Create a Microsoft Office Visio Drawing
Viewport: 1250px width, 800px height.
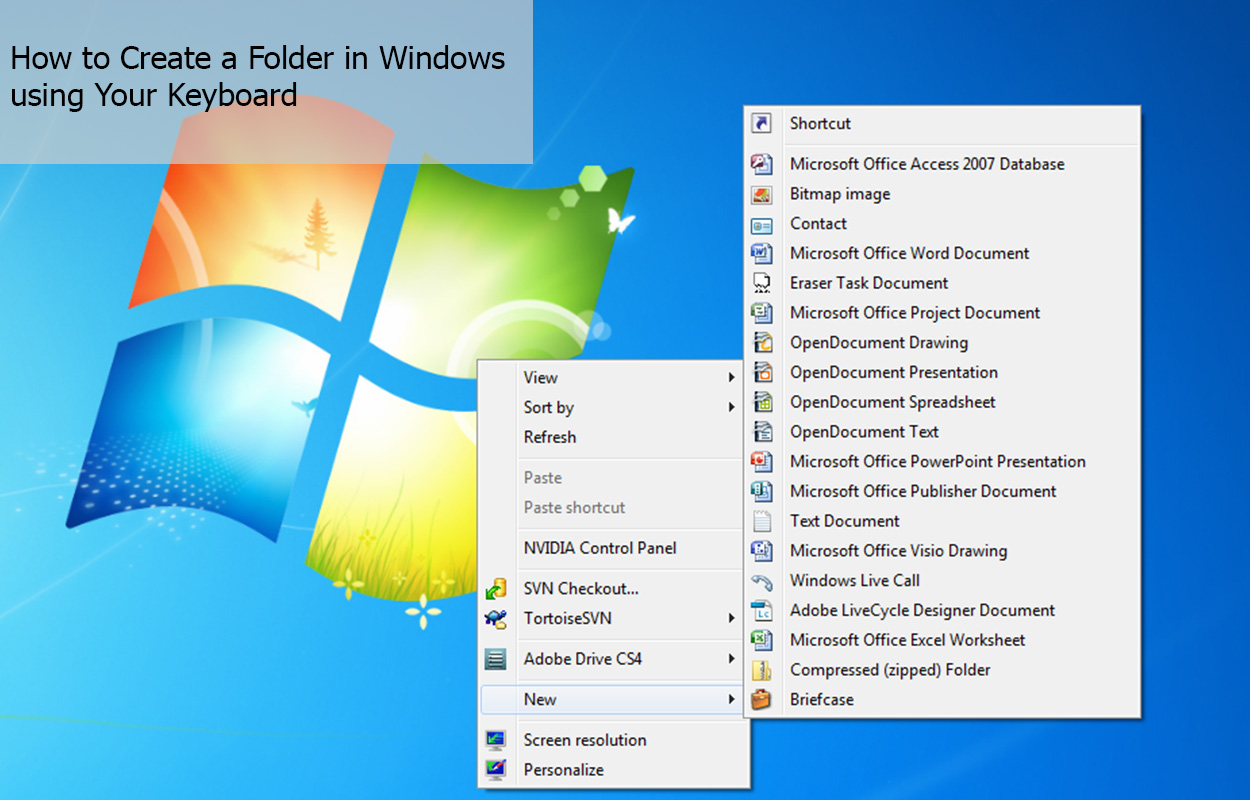[x=942, y=551]
